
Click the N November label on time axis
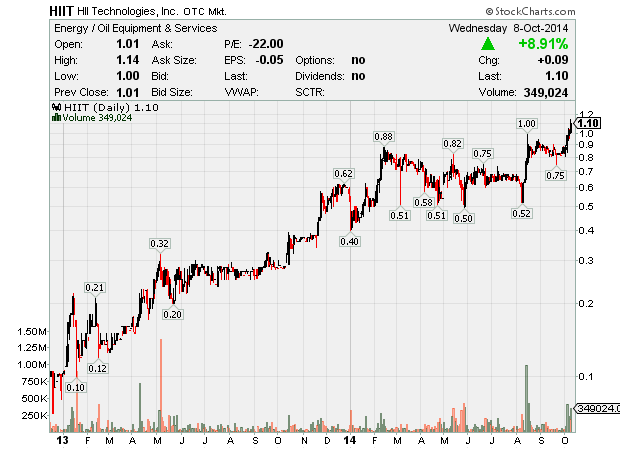click(304, 441)
